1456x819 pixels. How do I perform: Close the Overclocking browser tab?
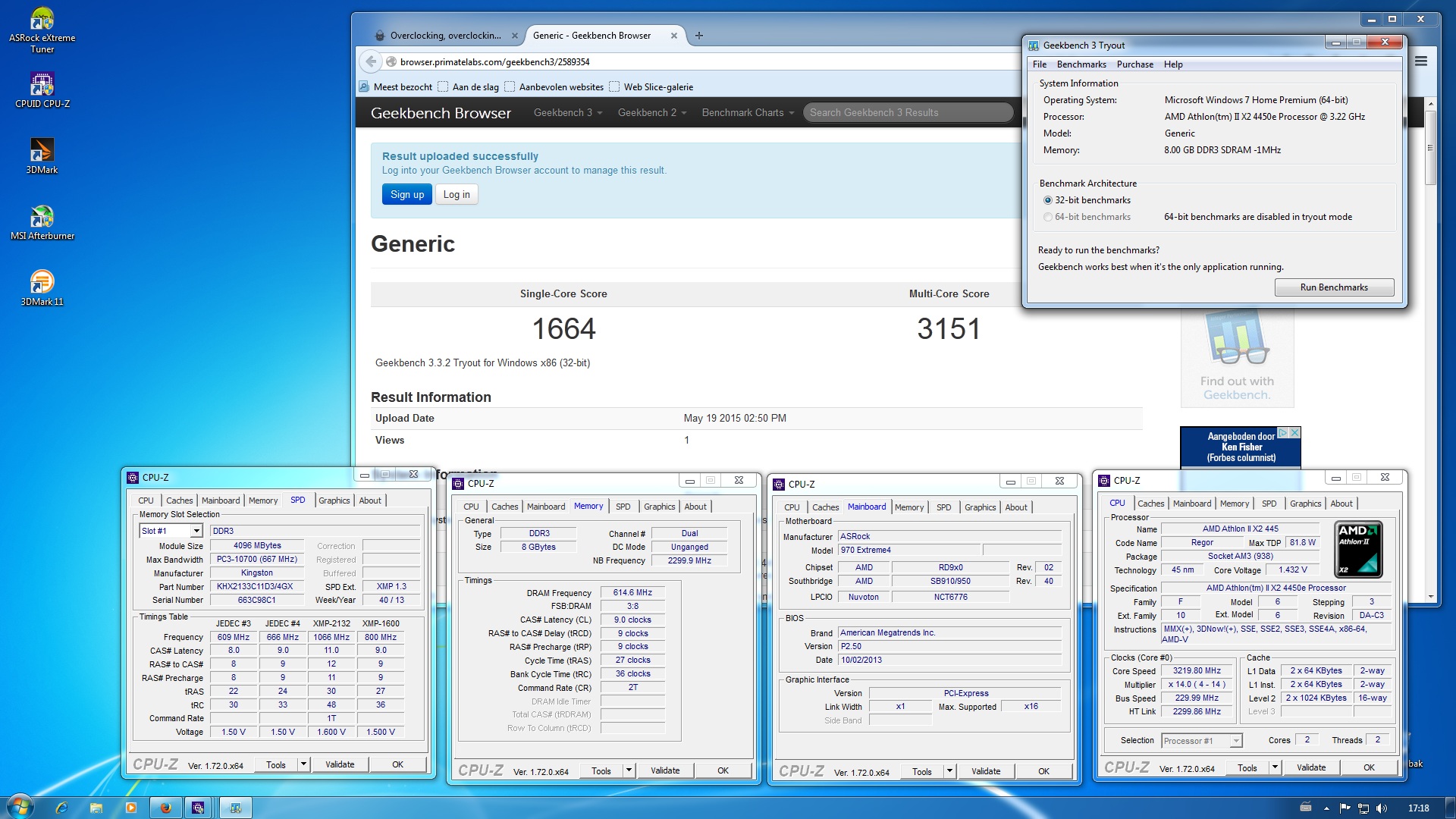click(x=515, y=36)
